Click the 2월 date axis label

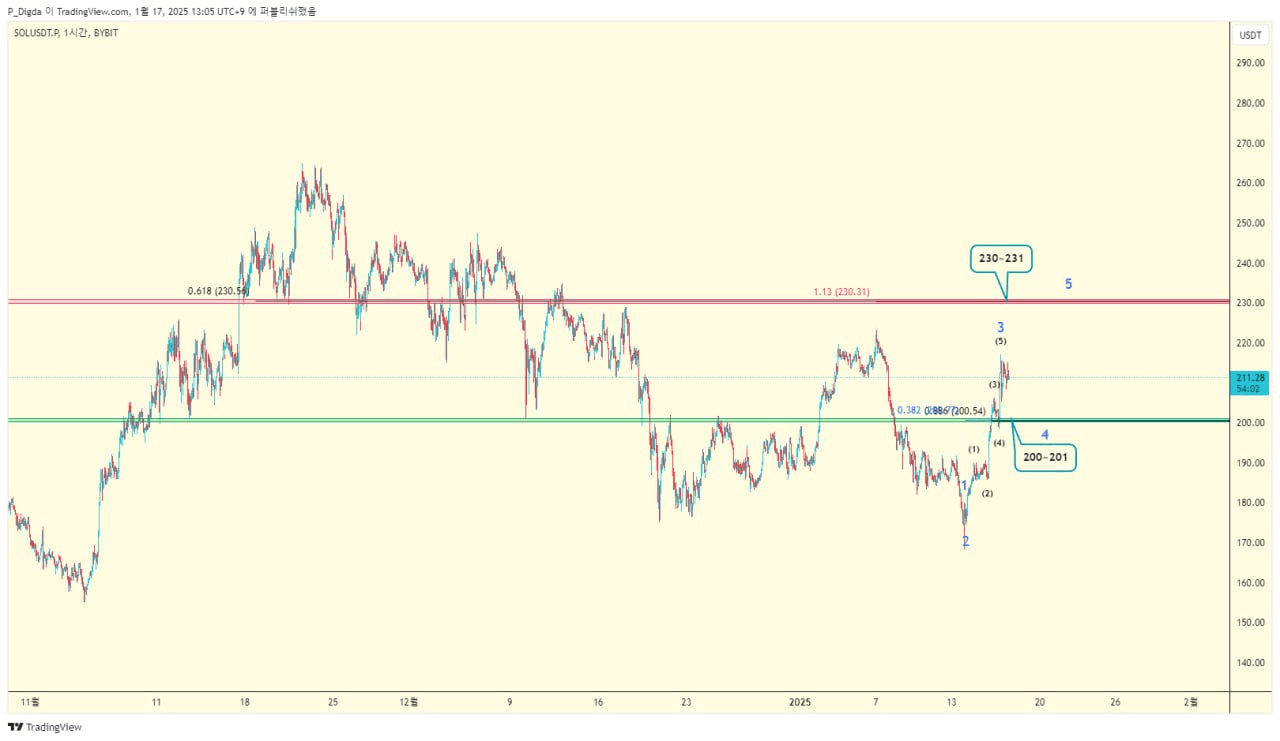pyautogui.click(x=1190, y=702)
